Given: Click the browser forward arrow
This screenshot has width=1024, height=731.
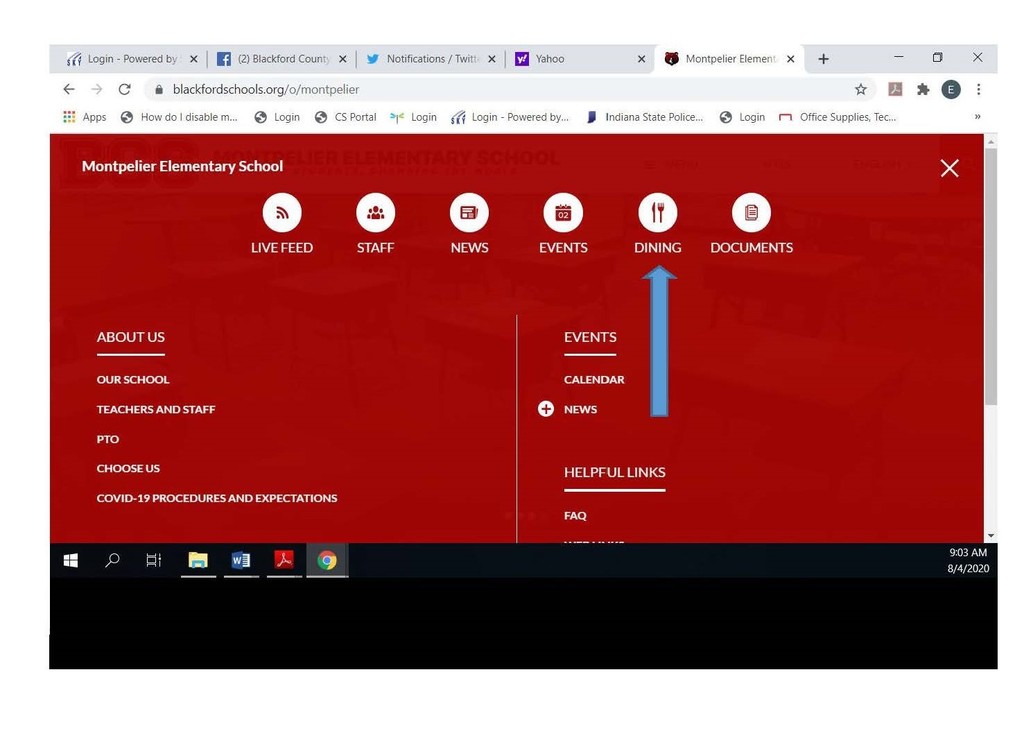Looking at the screenshot, I should click(x=97, y=89).
